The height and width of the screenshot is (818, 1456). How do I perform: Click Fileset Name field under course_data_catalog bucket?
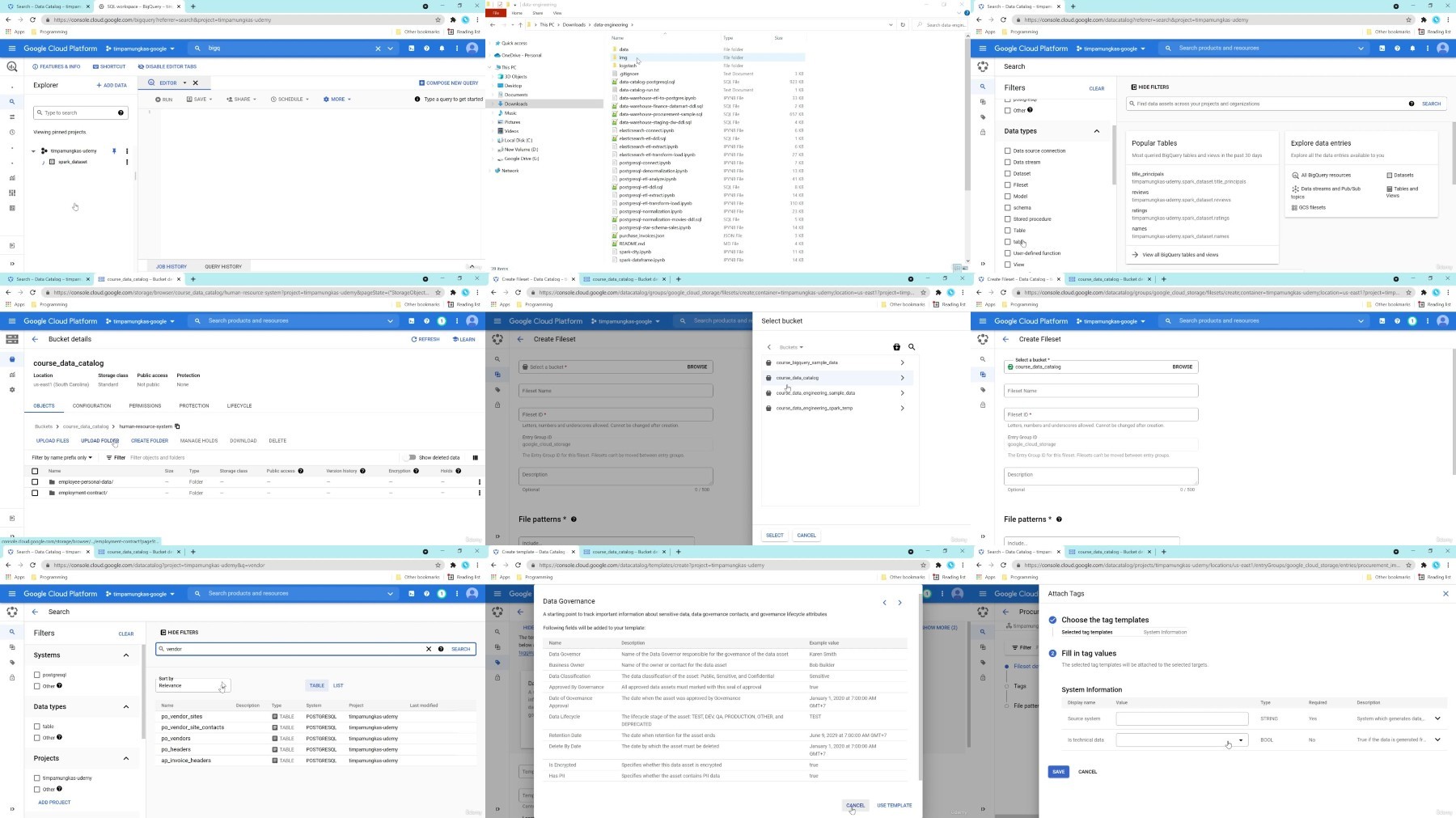point(1101,391)
